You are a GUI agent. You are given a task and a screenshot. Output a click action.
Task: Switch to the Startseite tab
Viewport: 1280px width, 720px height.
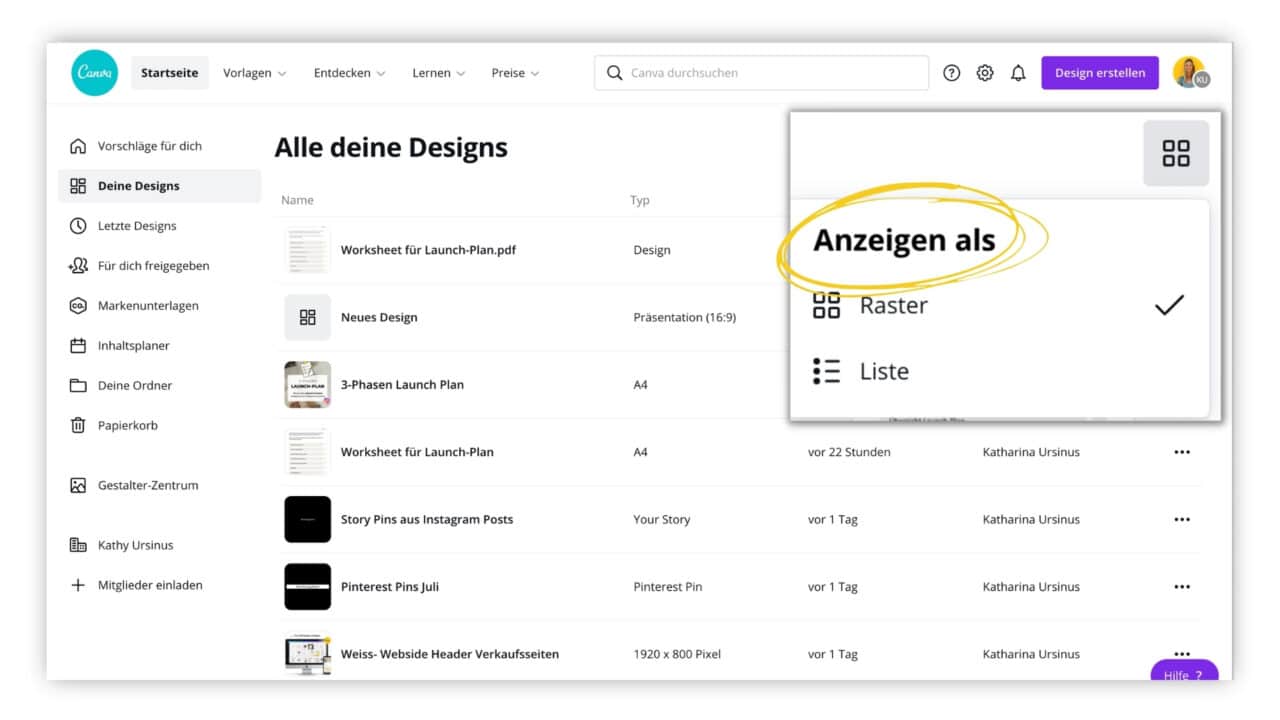169,72
